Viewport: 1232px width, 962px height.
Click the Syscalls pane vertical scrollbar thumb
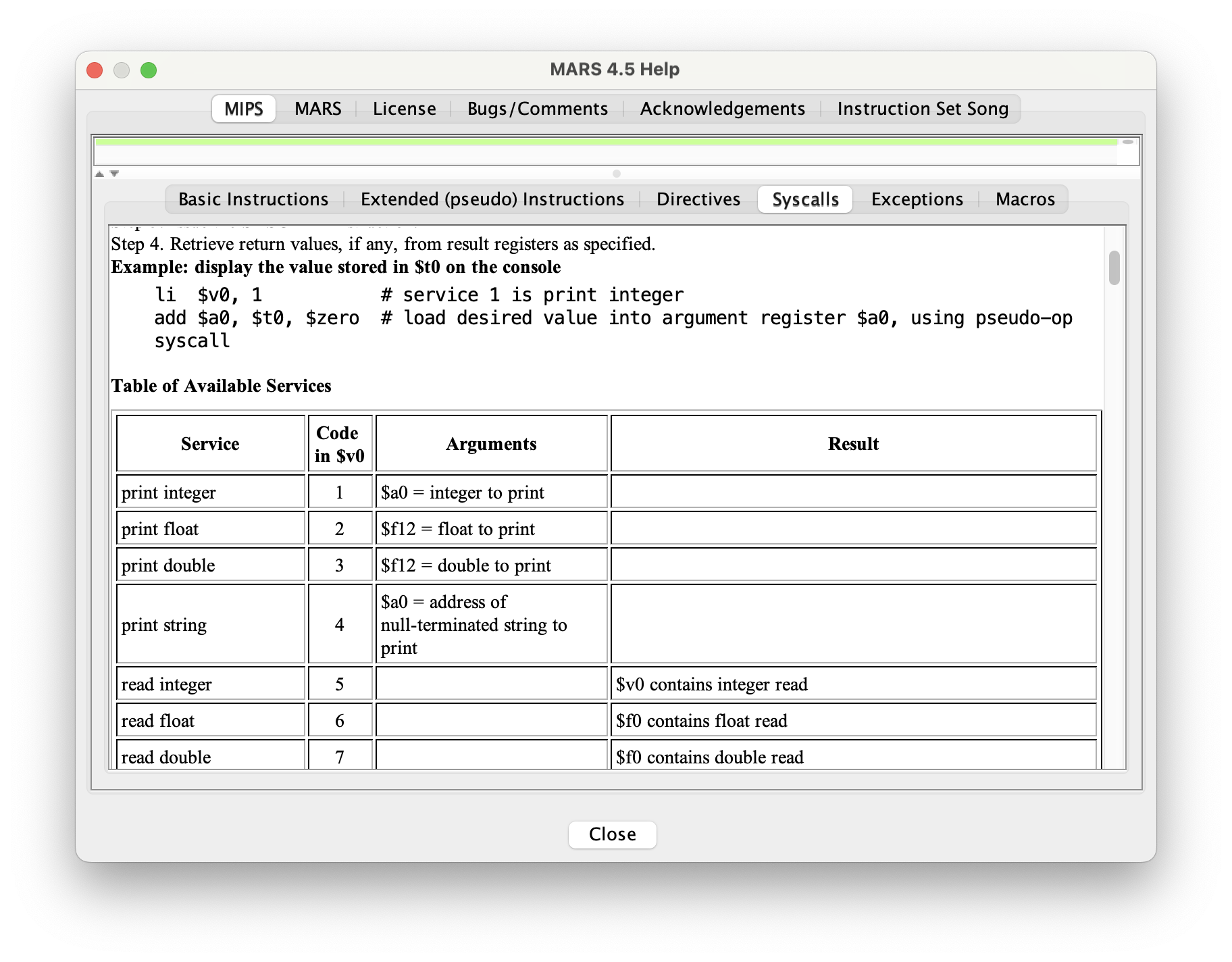coord(1114,268)
